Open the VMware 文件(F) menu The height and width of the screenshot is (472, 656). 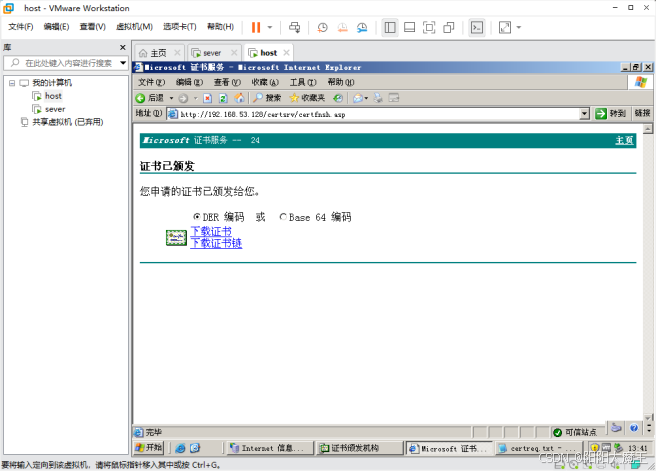(x=20, y=27)
